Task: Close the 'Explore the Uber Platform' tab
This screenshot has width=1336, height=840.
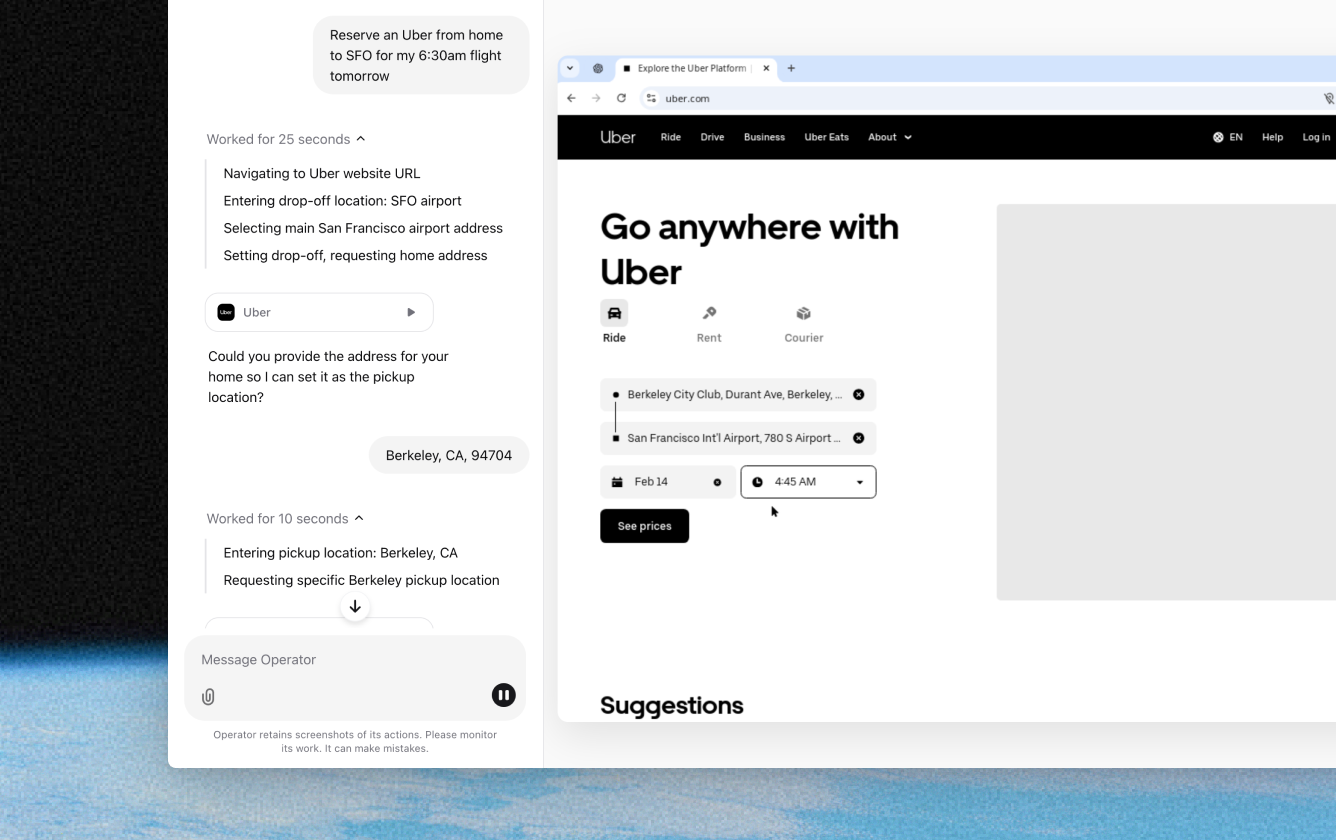Action: [766, 68]
